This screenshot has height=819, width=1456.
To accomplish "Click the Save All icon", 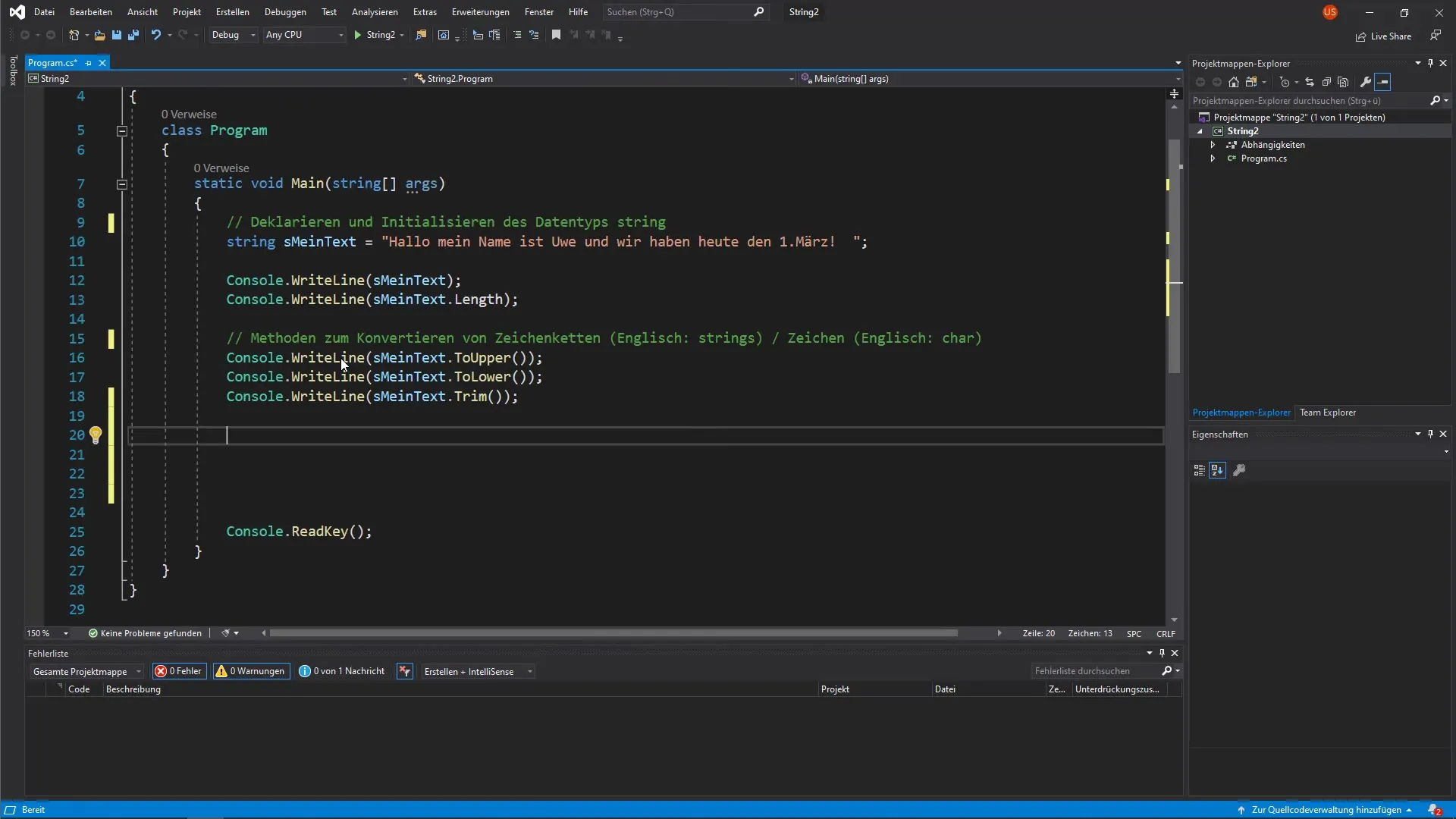I will pyautogui.click(x=133, y=35).
